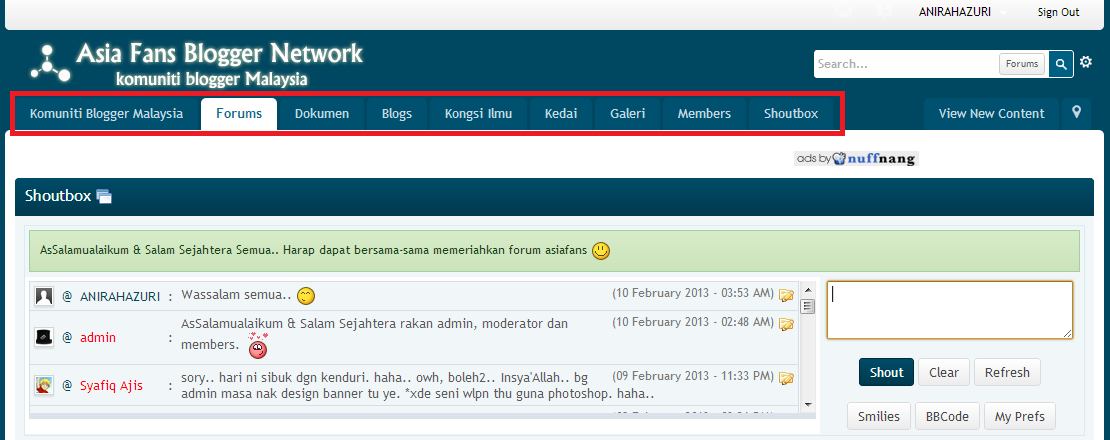Click the Asia Fans Blogger Network title

click(219, 53)
